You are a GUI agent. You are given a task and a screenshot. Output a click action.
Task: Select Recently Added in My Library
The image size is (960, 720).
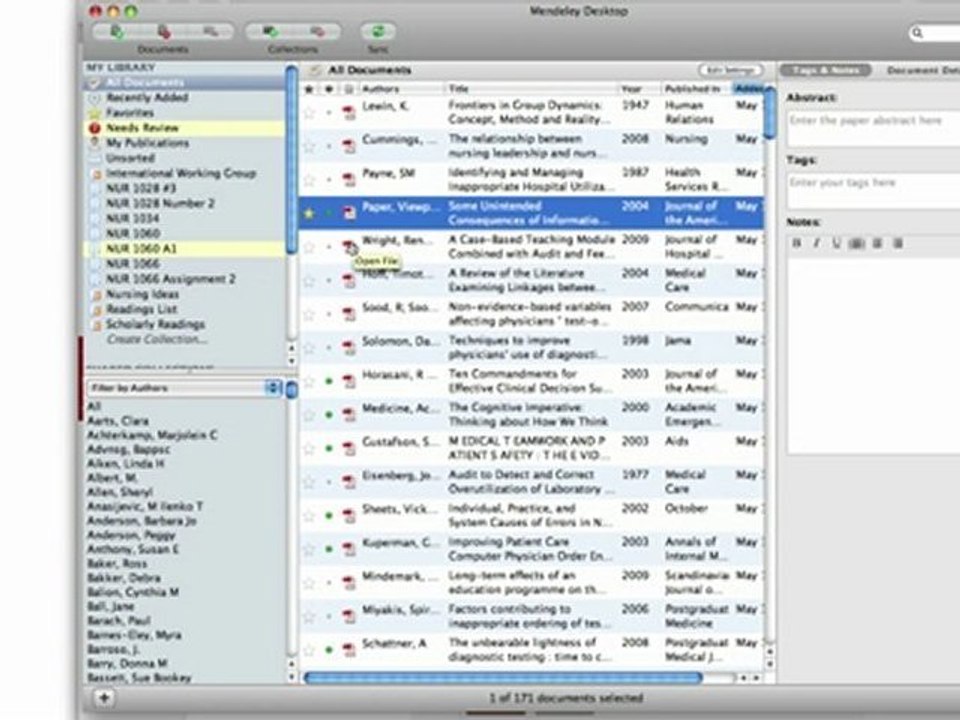tap(147, 97)
